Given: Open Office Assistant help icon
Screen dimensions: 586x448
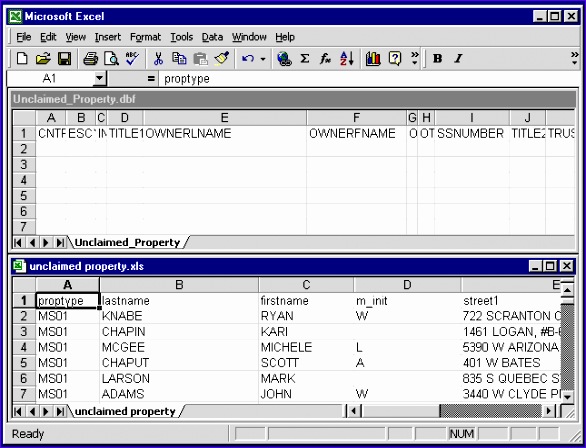Looking at the screenshot, I should pyautogui.click(x=395, y=59).
